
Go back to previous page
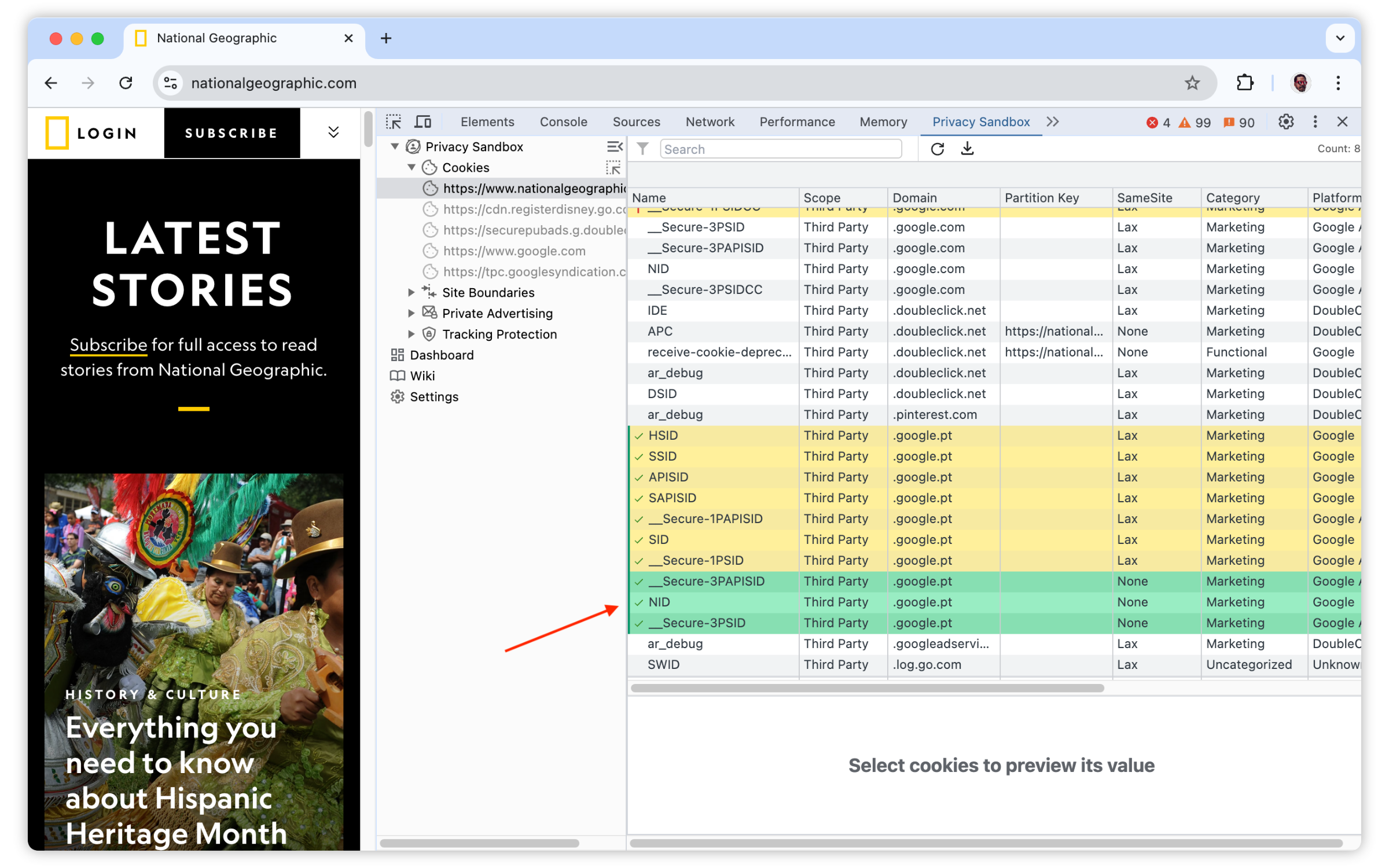tap(51, 83)
